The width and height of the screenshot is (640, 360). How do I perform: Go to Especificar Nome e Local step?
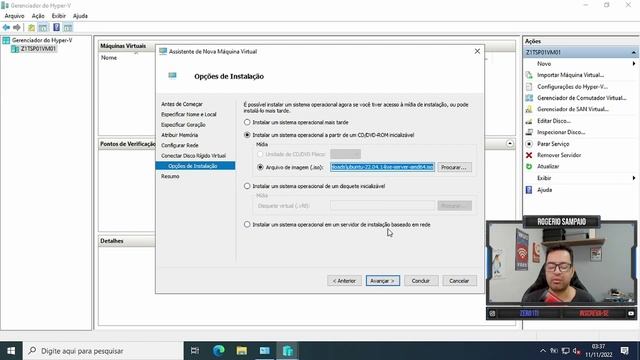(189, 114)
